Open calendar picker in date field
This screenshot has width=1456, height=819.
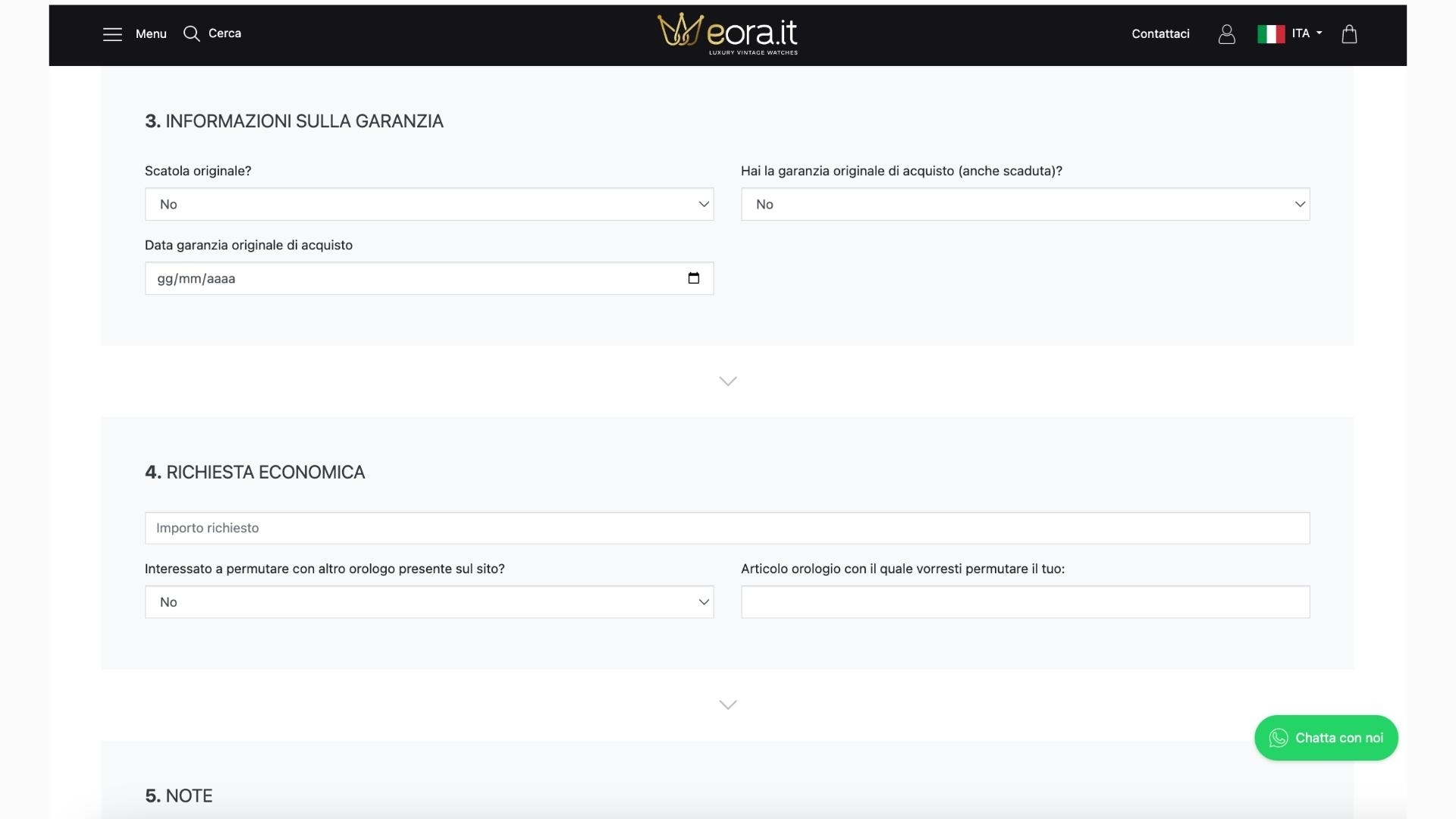tap(693, 278)
